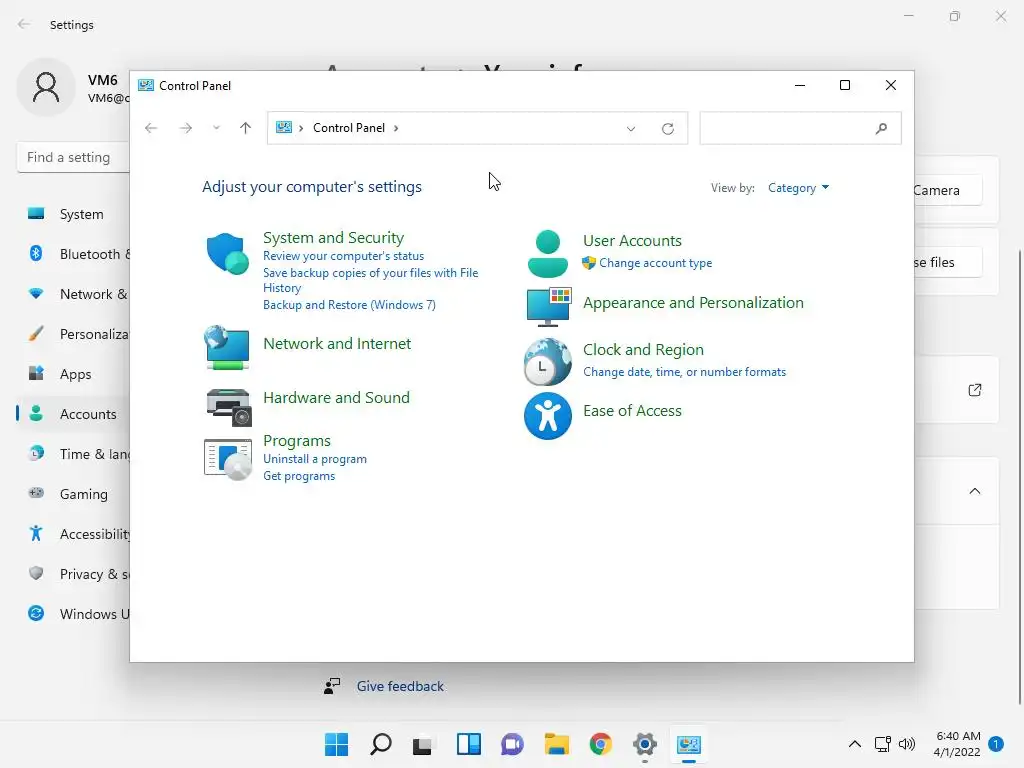This screenshot has width=1024, height=768.
Task: Click Give feedback link in Settings
Action: point(400,686)
